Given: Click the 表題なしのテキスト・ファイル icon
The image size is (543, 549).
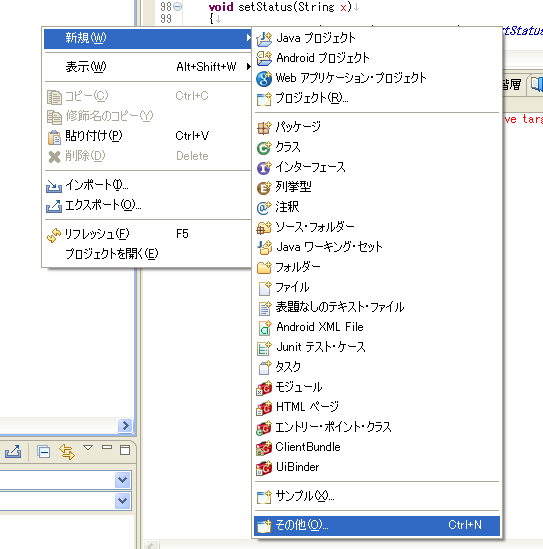Looking at the screenshot, I should click(x=265, y=308).
